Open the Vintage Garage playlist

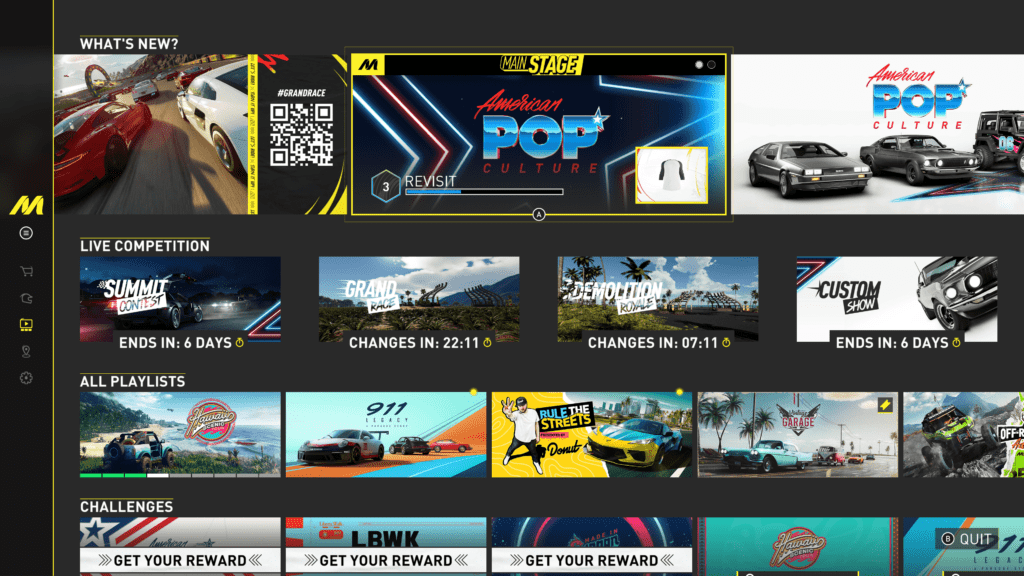click(797, 434)
